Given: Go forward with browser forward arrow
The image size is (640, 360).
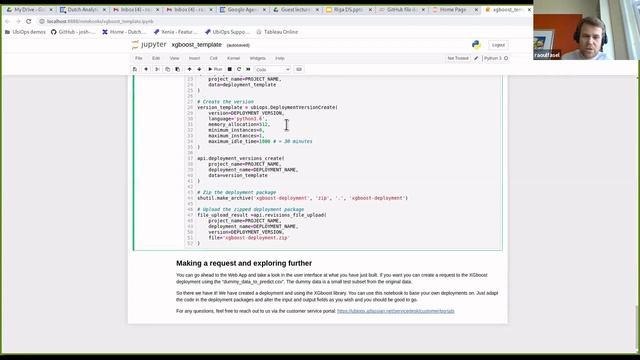Looking at the screenshot, I should click(x=18, y=21).
